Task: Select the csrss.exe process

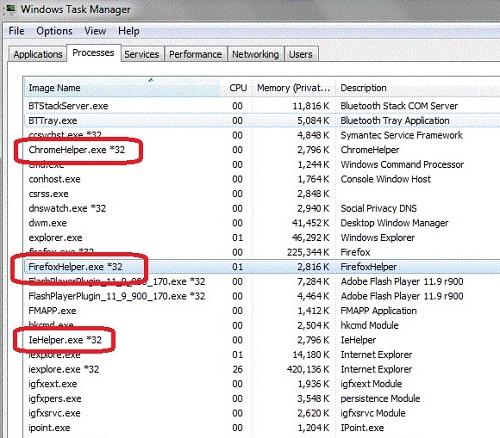Action: coord(262,194)
